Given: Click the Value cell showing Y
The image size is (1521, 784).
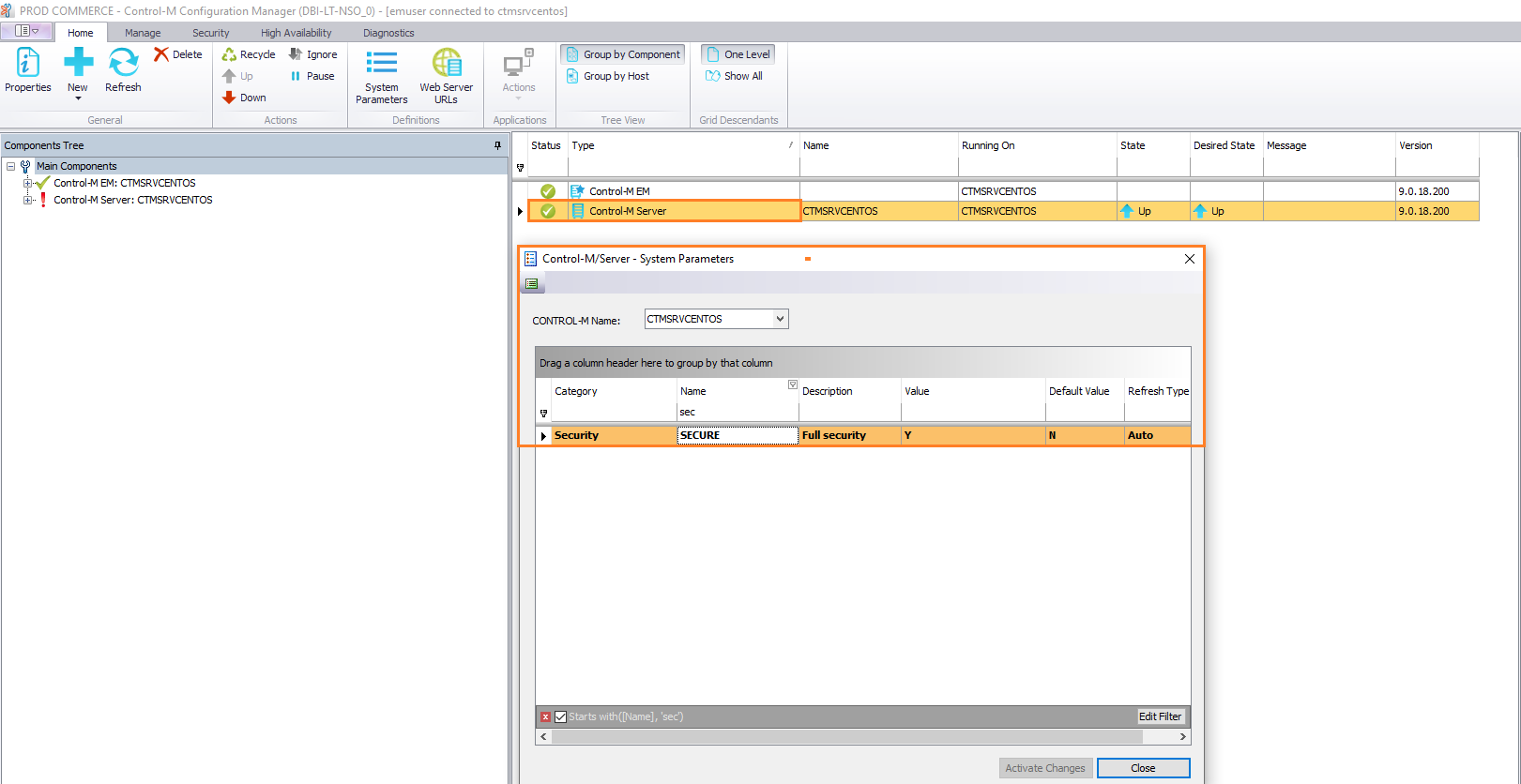Looking at the screenshot, I should pyautogui.click(x=973, y=435).
